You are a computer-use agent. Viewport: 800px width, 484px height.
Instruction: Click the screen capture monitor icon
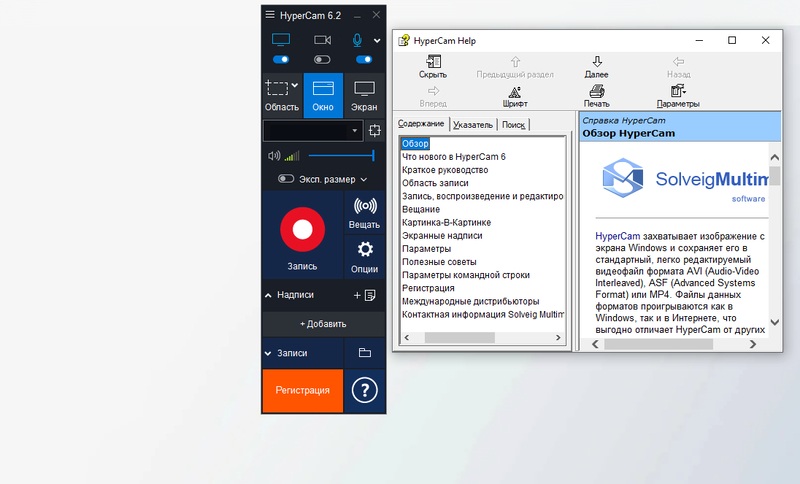[281, 40]
